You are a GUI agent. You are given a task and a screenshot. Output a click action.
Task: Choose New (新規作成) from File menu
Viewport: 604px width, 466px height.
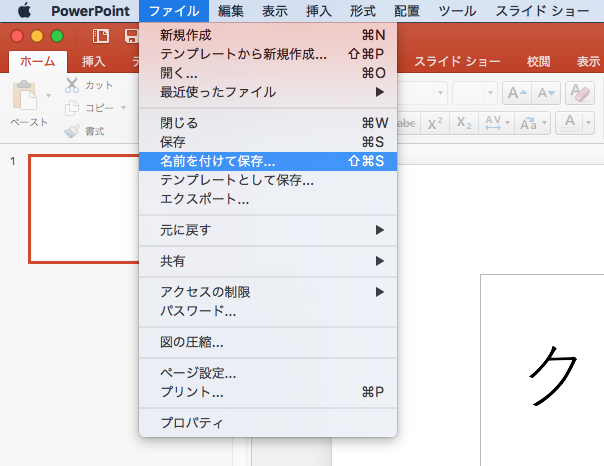click(268, 35)
